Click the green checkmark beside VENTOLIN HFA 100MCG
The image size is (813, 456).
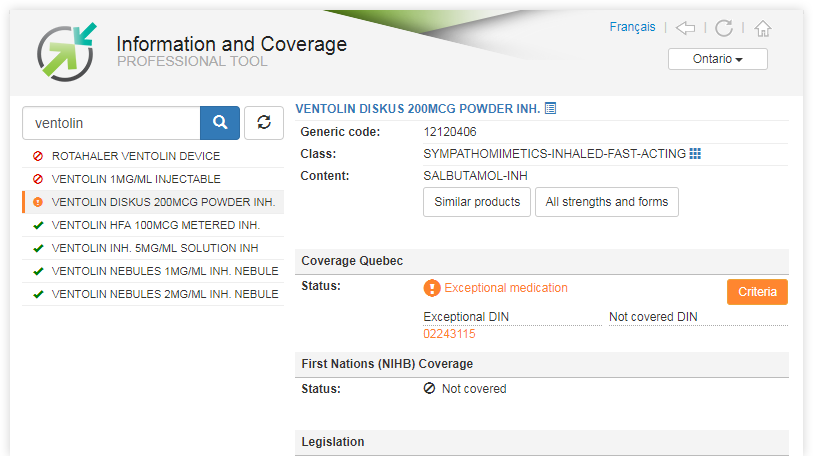38,225
